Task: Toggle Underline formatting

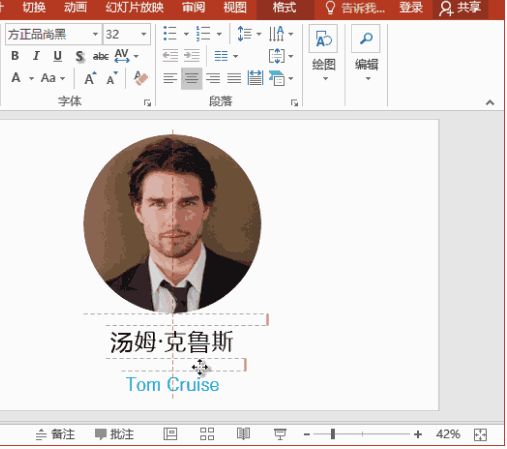Action: coord(58,56)
